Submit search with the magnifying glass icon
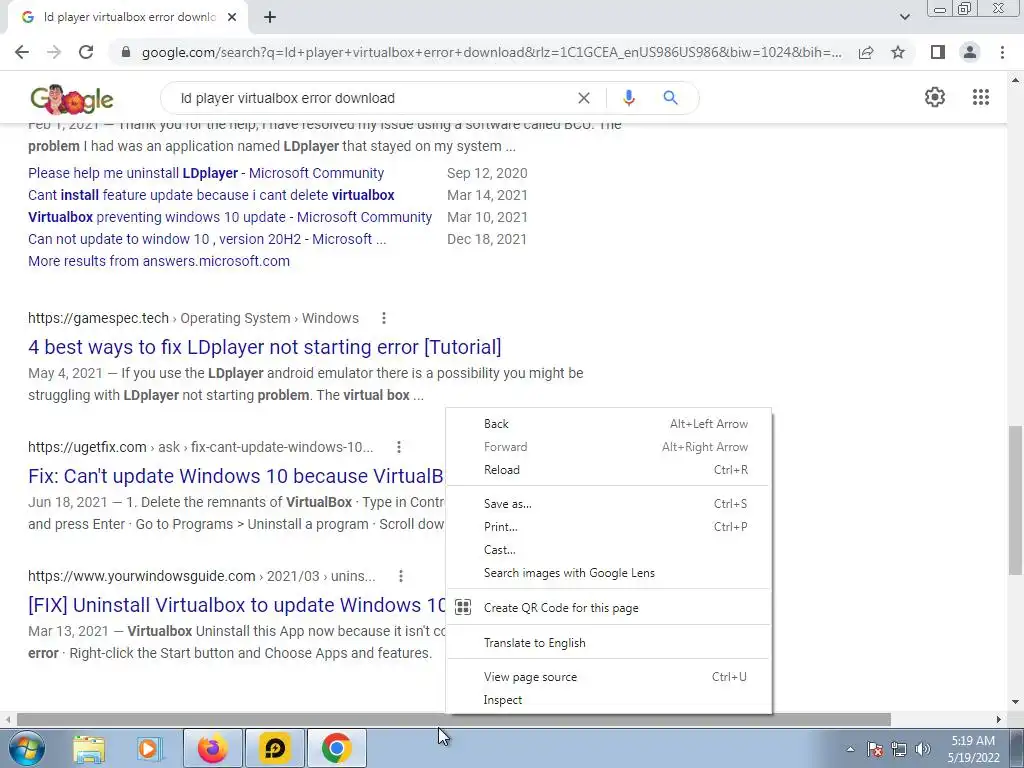 (x=670, y=98)
